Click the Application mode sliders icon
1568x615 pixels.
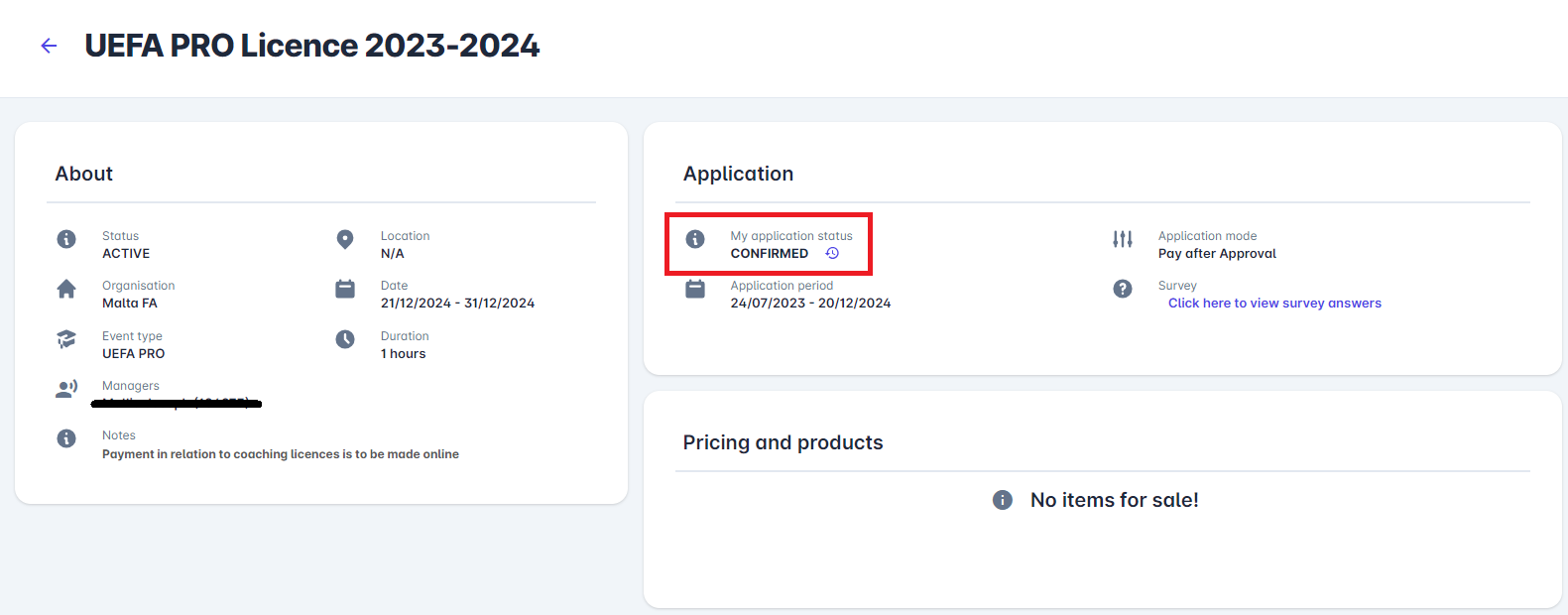coord(1123,239)
